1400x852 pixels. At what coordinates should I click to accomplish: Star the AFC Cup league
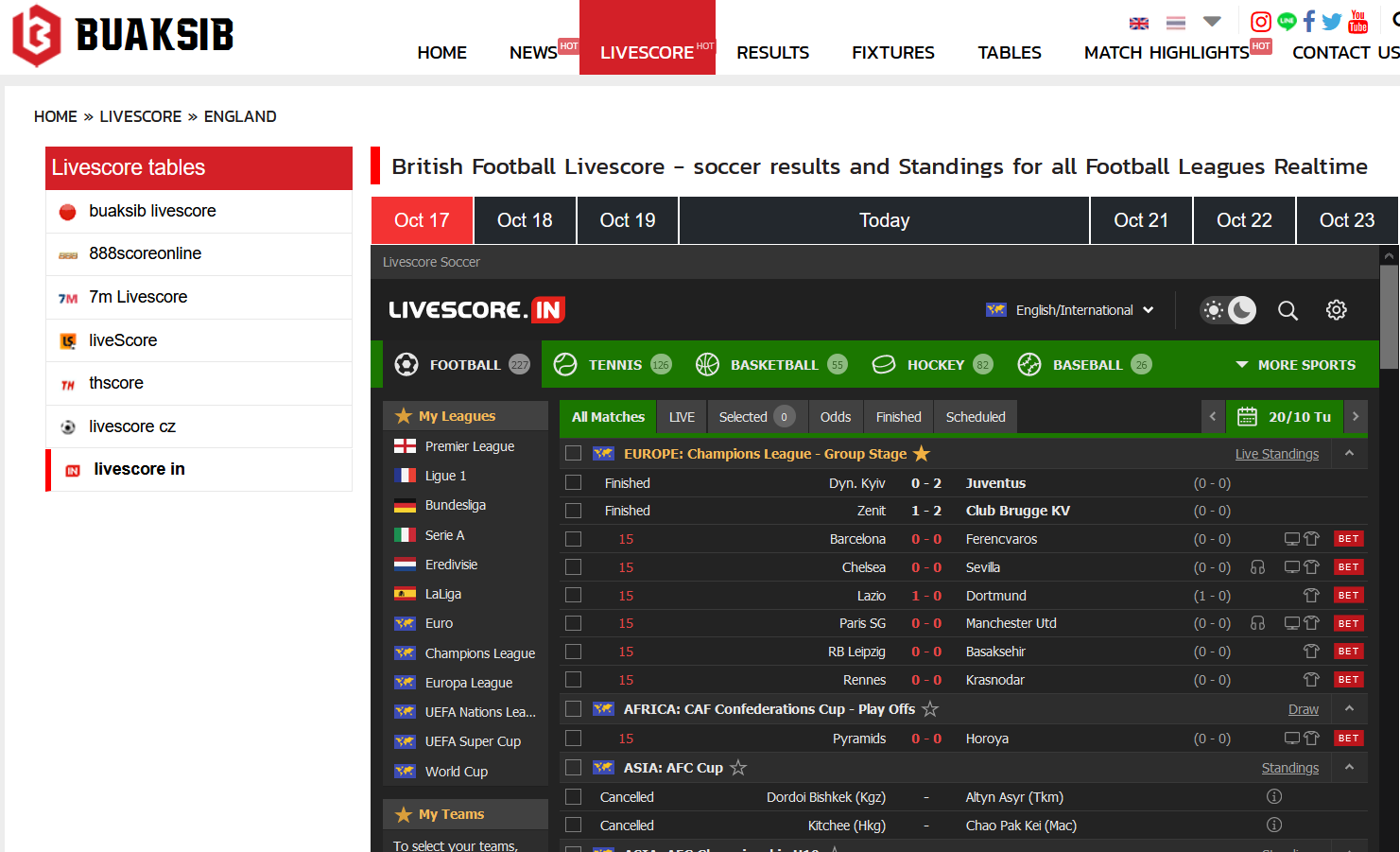tap(738, 767)
